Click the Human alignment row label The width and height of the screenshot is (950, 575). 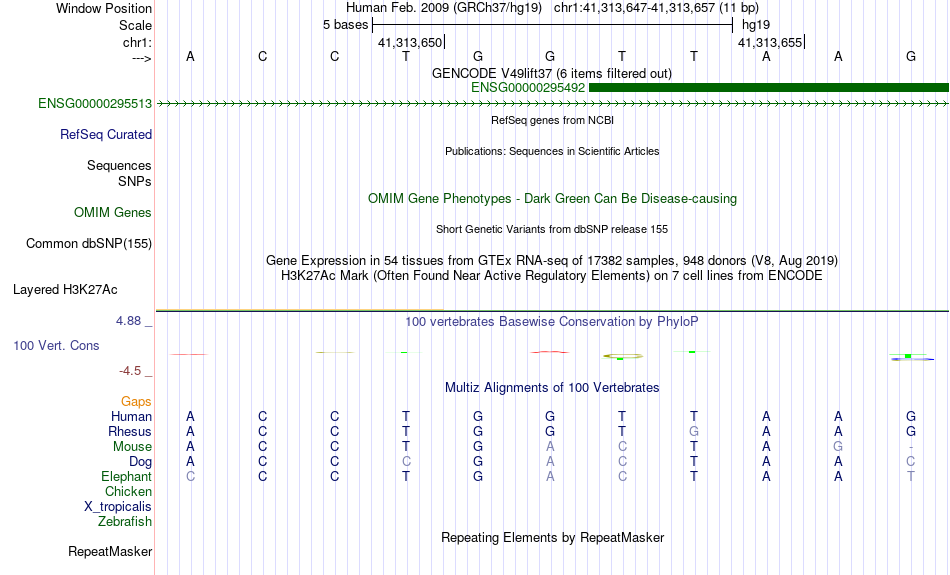(x=131, y=417)
